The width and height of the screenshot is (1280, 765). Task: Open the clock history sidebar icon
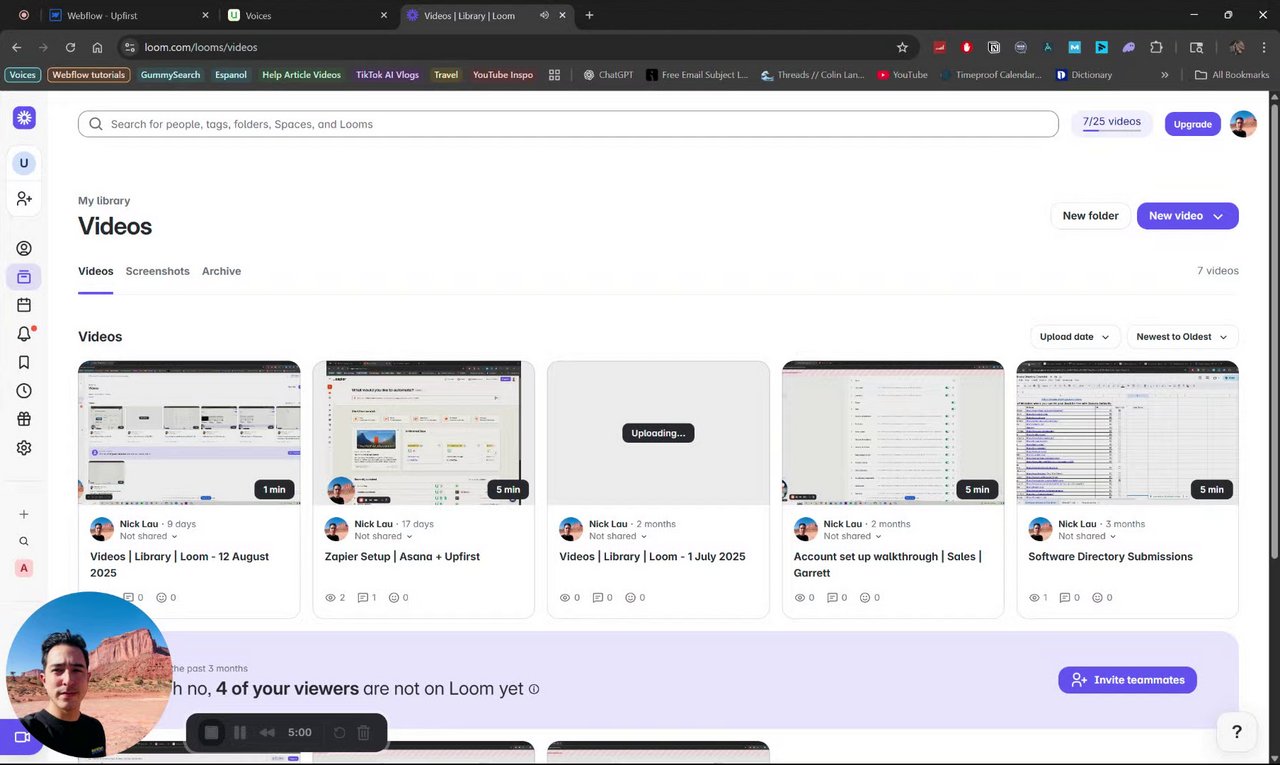(24, 391)
